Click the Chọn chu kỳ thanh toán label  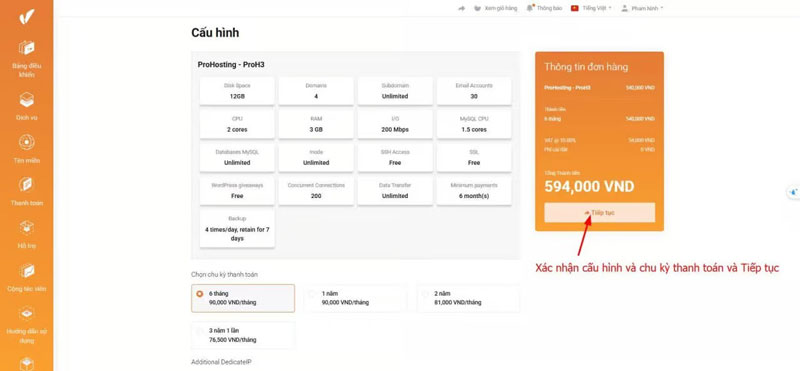[x=224, y=275]
